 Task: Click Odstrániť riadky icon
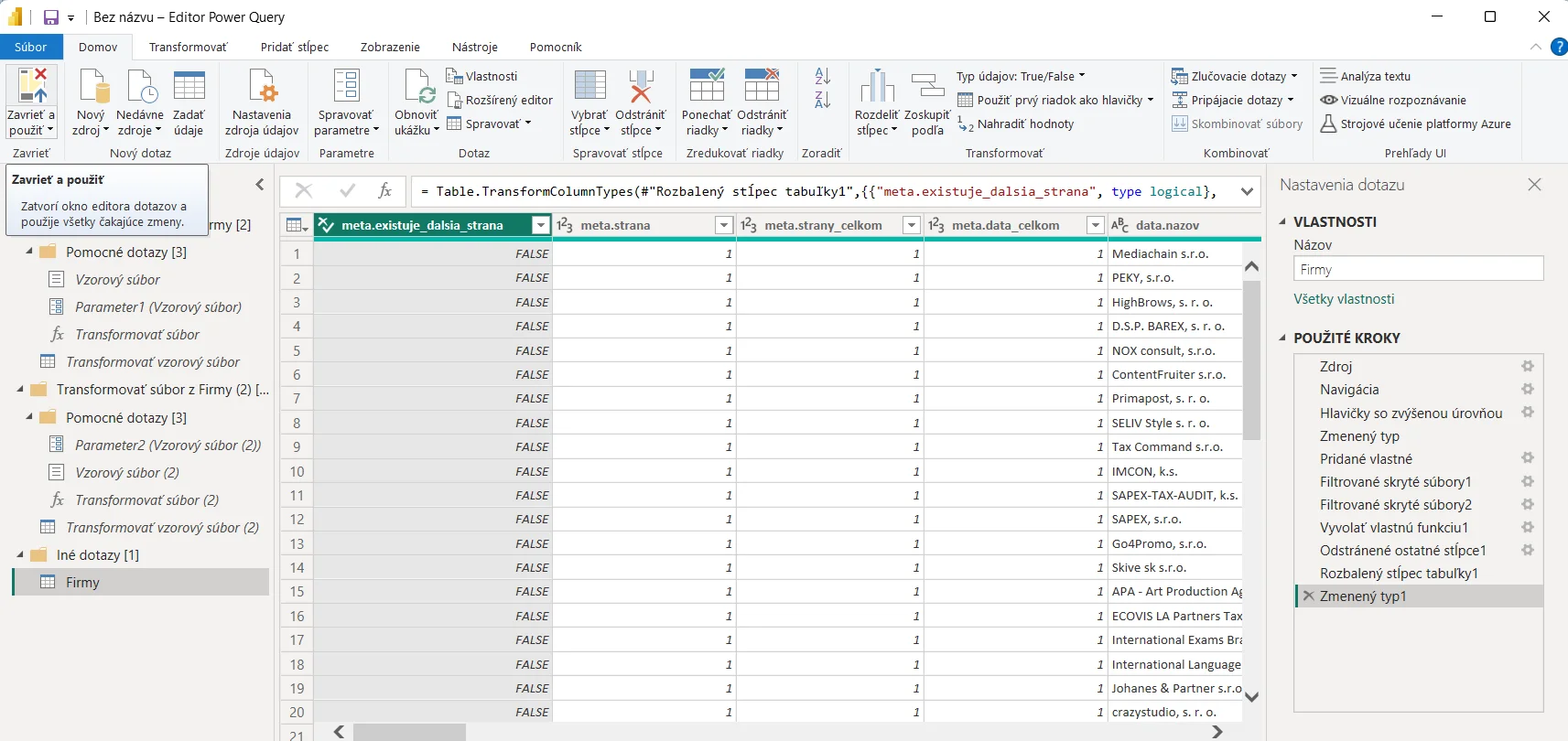[x=762, y=85]
